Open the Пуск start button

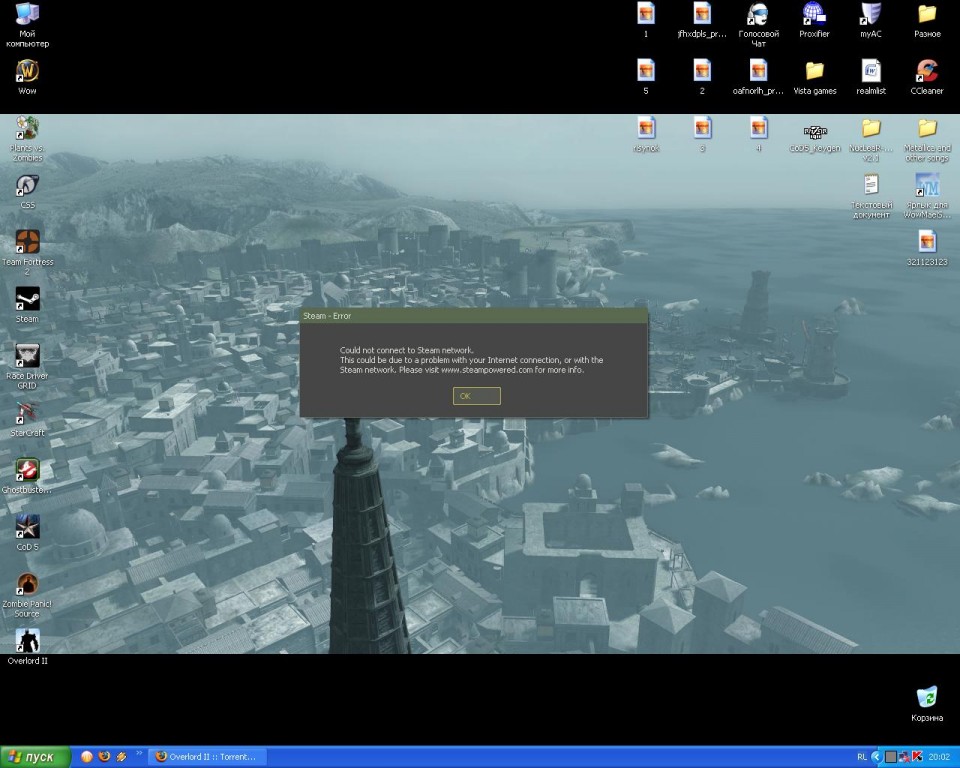pyautogui.click(x=36, y=757)
